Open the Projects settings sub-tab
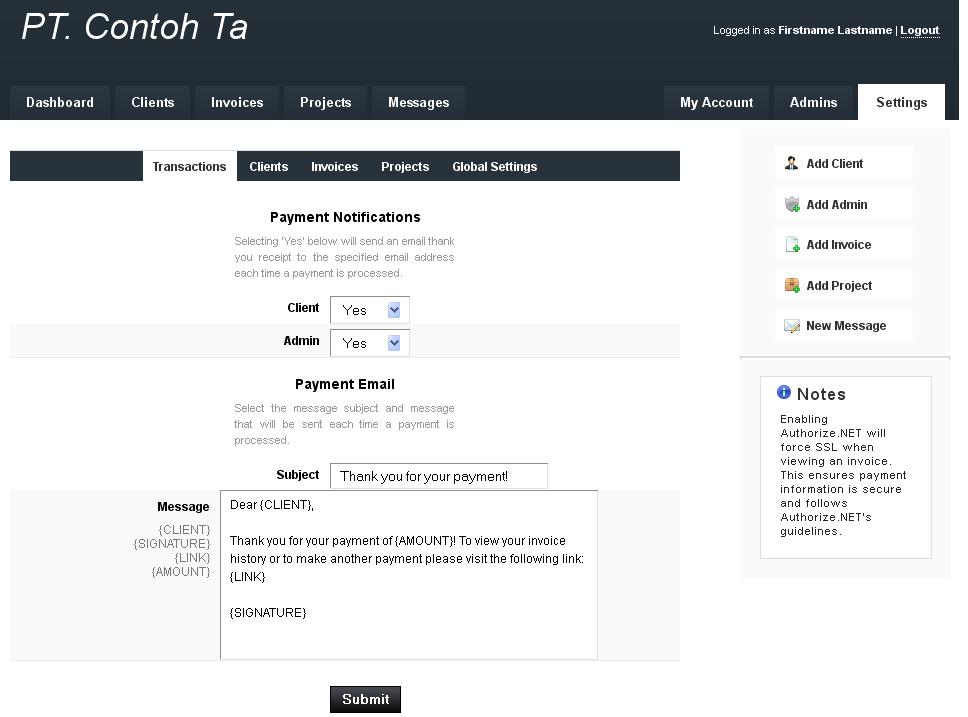This screenshot has height=717, width=968. pyautogui.click(x=405, y=167)
